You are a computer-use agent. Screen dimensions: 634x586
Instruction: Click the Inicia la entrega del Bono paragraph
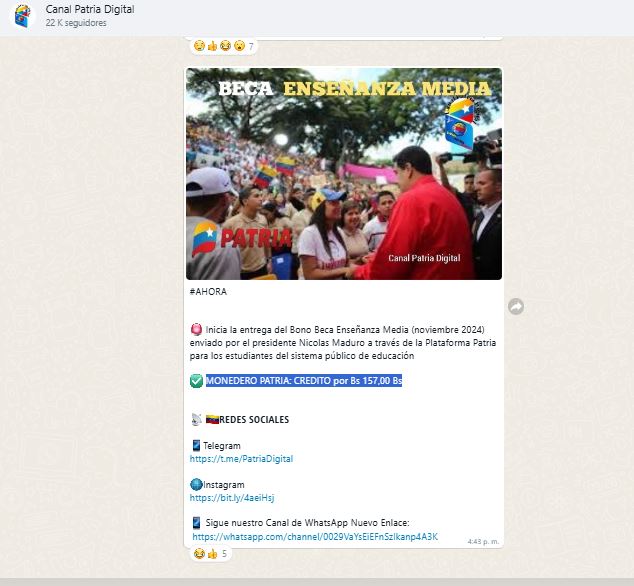(343, 343)
